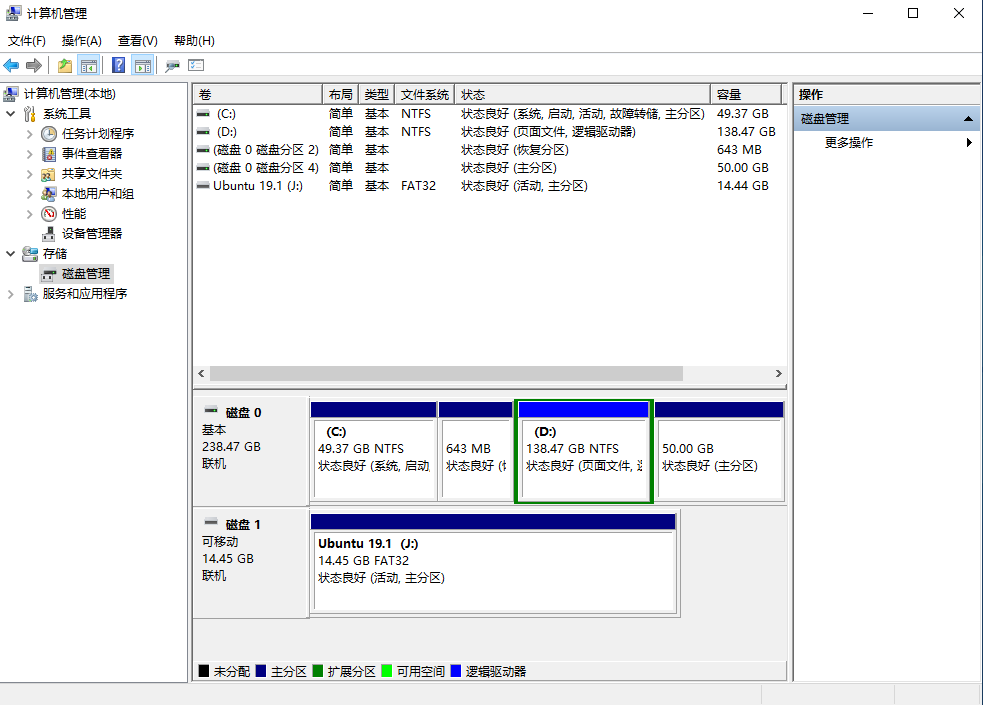Click the Computer Management title bar icon
983x705 pixels.
(13, 13)
